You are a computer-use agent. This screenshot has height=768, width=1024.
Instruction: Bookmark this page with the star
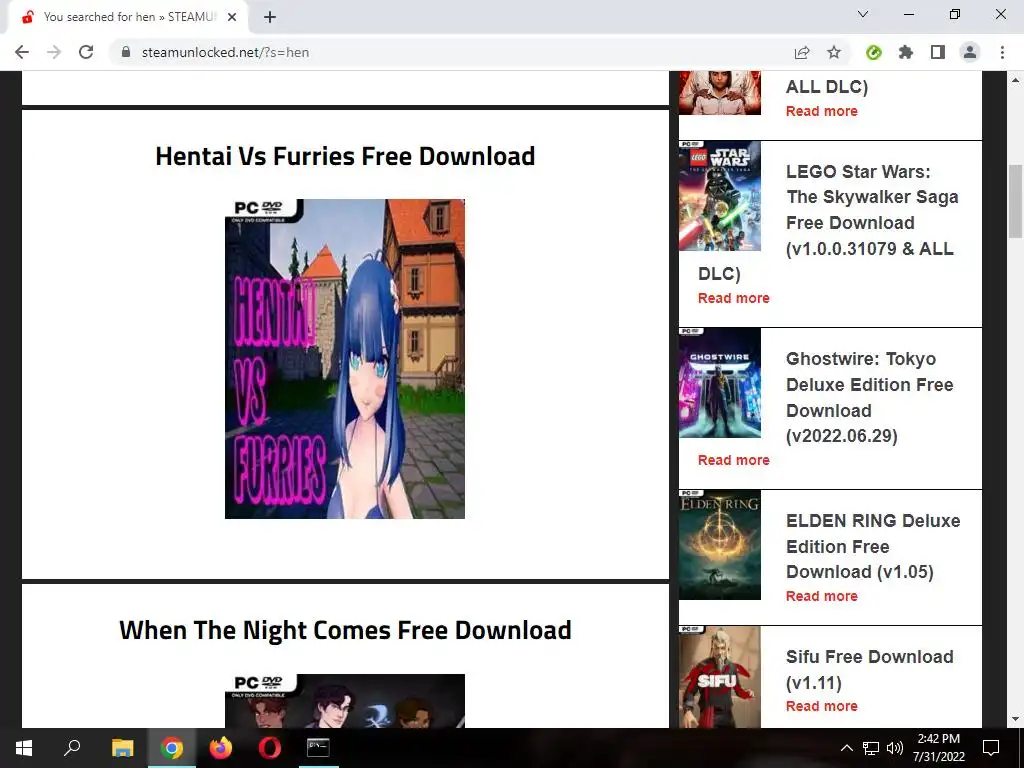coord(834,52)
